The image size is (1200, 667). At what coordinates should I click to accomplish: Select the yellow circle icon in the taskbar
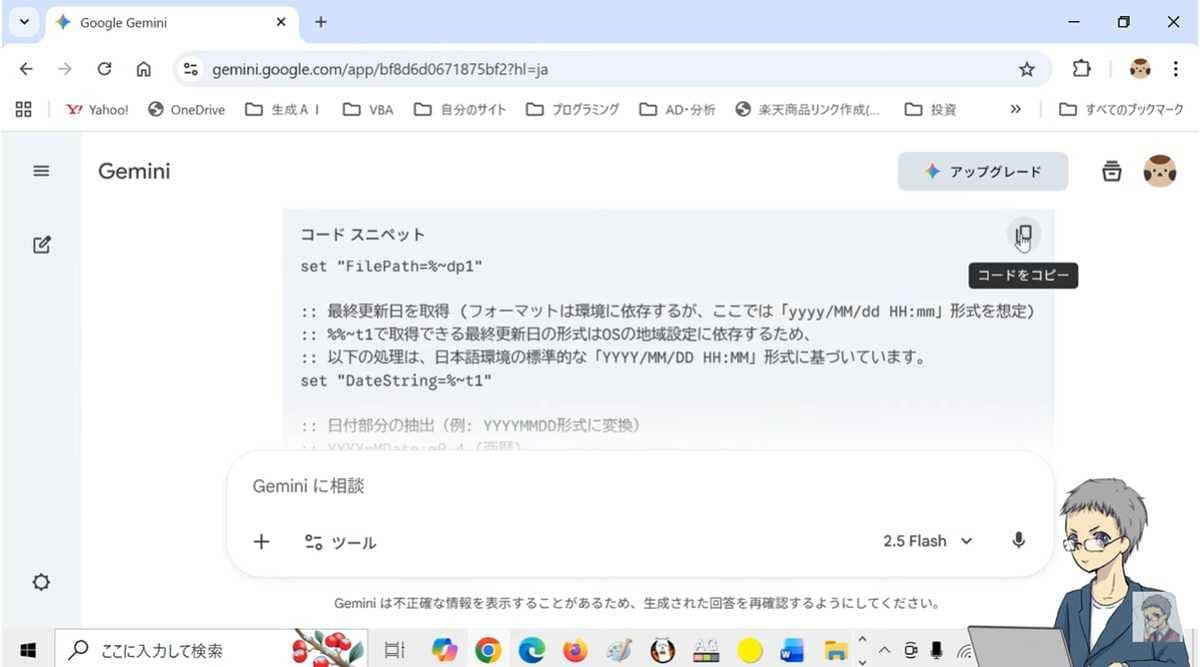point(749,649)
